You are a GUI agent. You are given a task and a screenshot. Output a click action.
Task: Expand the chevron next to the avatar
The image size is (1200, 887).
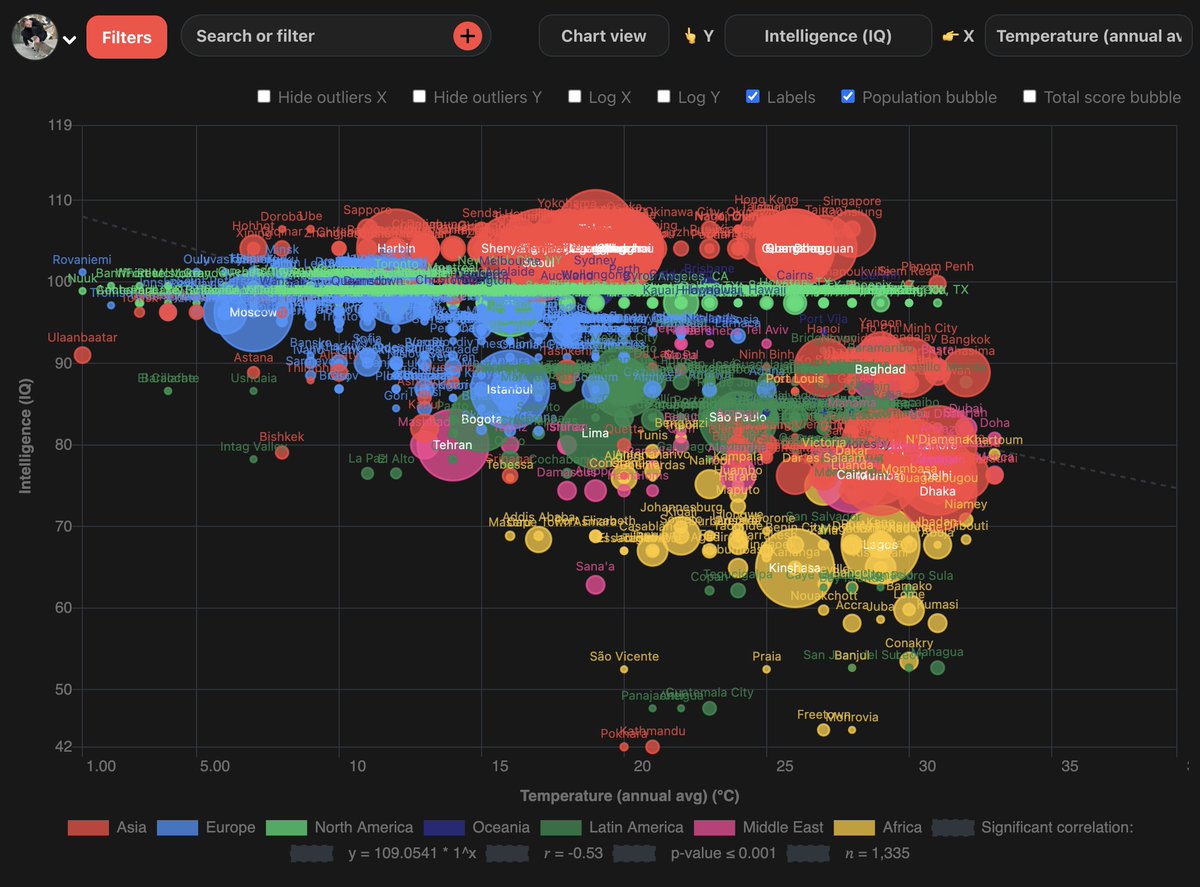[69, 38]
